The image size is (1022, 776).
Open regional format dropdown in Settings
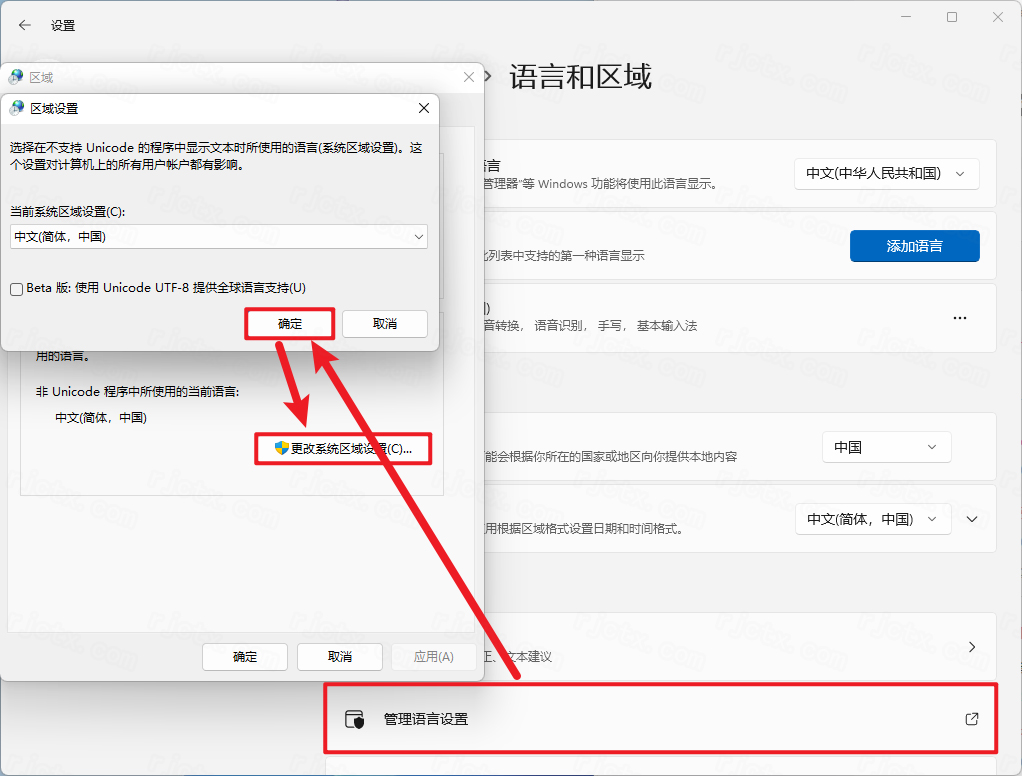pos(872,519)
